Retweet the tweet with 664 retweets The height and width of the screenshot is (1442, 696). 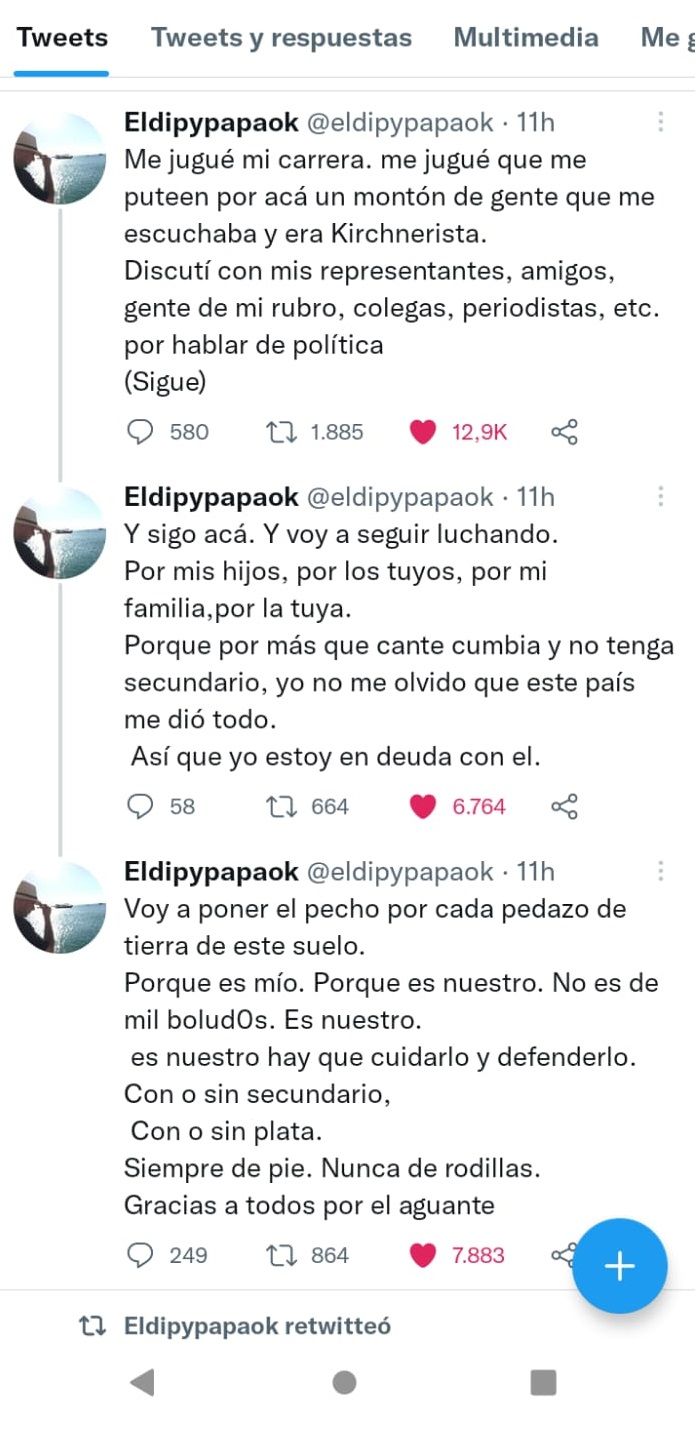[280, 806]
